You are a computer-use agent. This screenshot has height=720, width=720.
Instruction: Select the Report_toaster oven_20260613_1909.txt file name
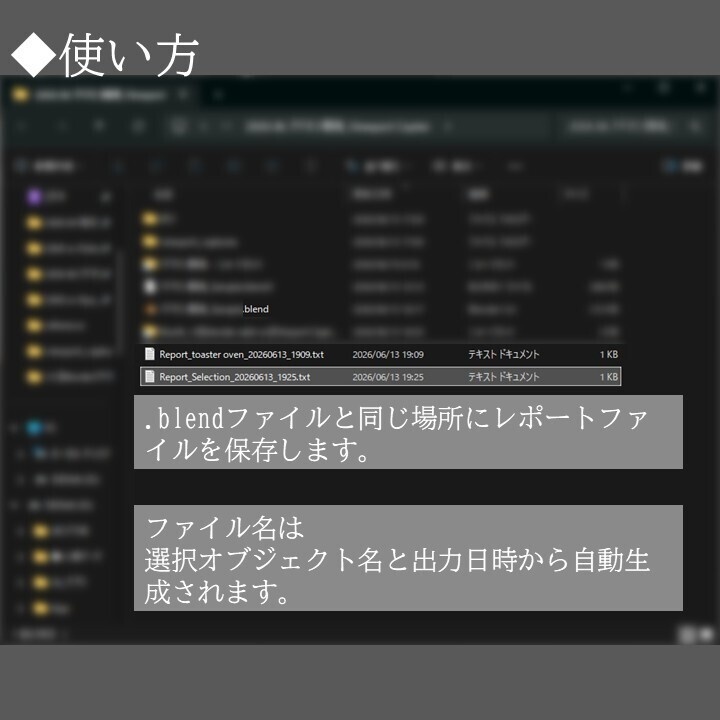[242, 354]
